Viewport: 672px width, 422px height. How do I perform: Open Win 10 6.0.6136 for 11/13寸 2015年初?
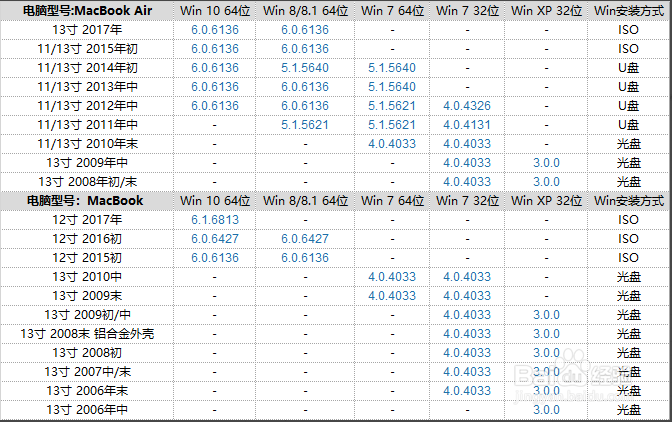tap(215, 49)
